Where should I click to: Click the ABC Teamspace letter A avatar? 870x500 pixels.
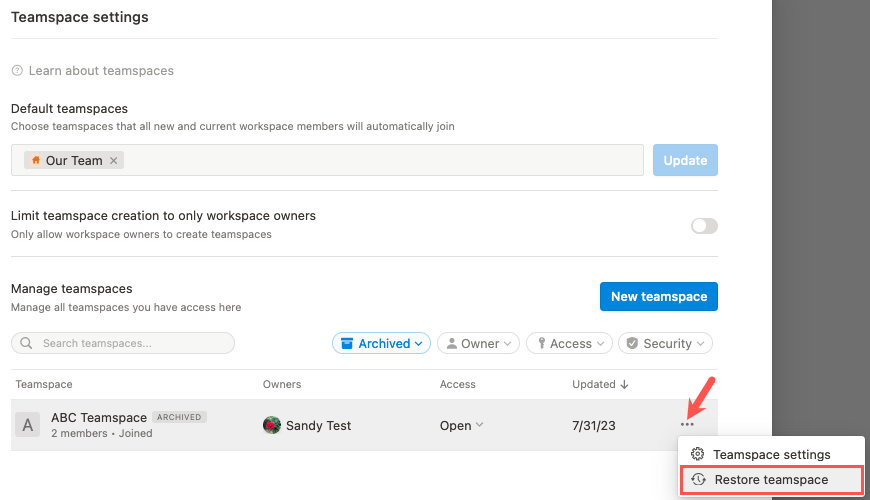click(x=27, y=425)
